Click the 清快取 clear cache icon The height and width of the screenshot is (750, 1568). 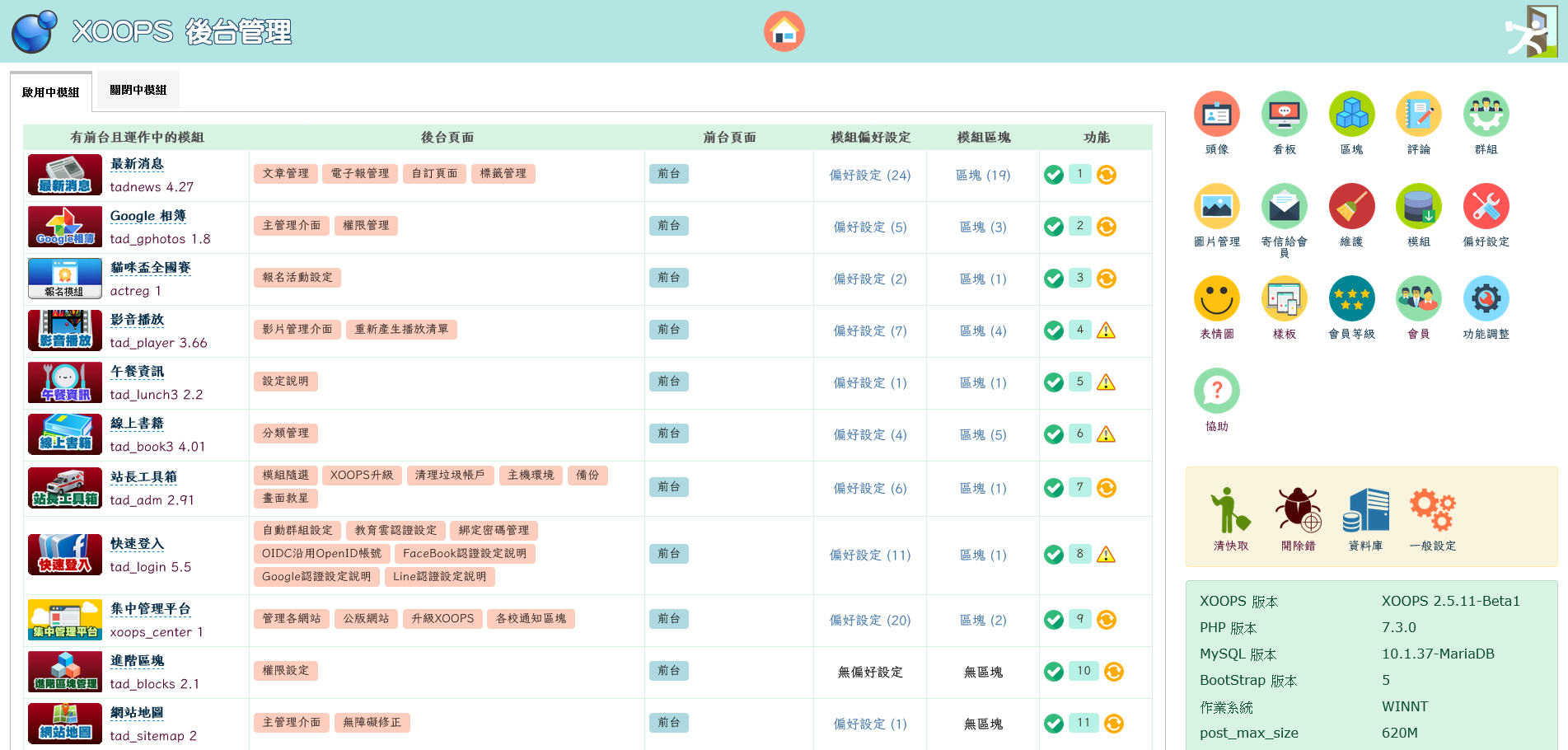(1230, 511)
